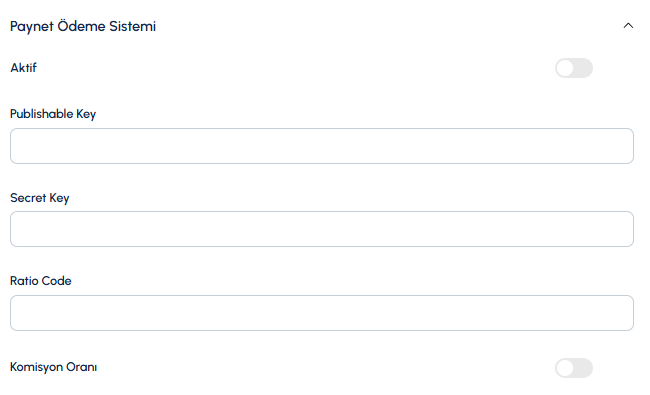
Task: Select the Ratio Code input field
Action: [x=322, y=313]
